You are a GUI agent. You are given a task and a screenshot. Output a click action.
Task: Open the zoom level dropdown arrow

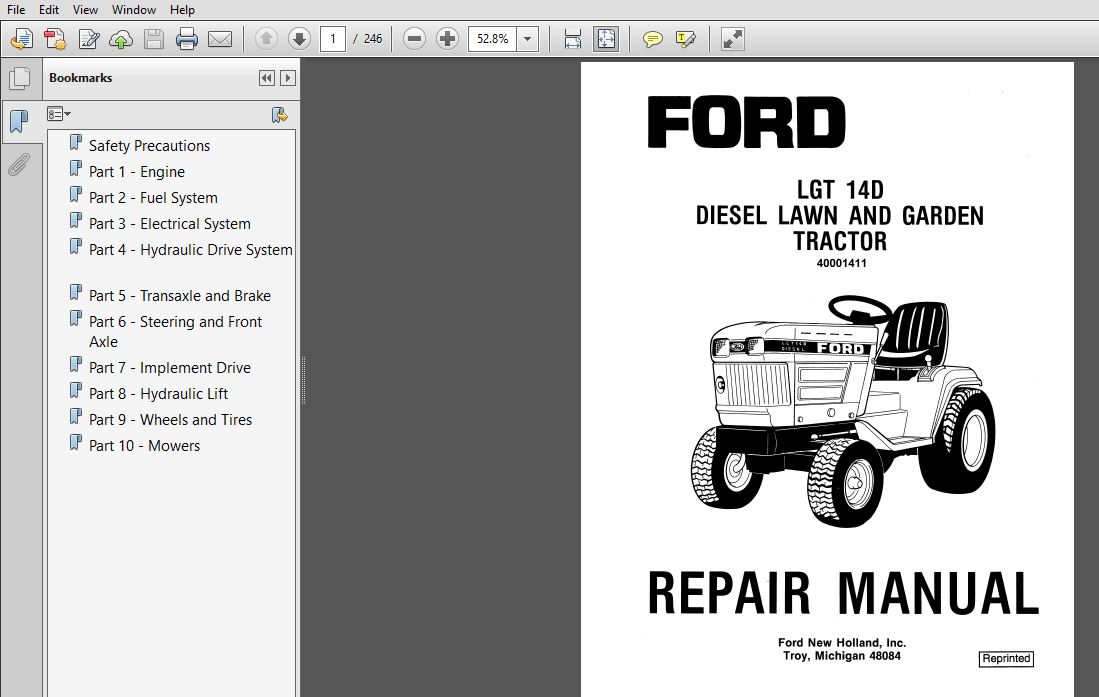[527, 39]
